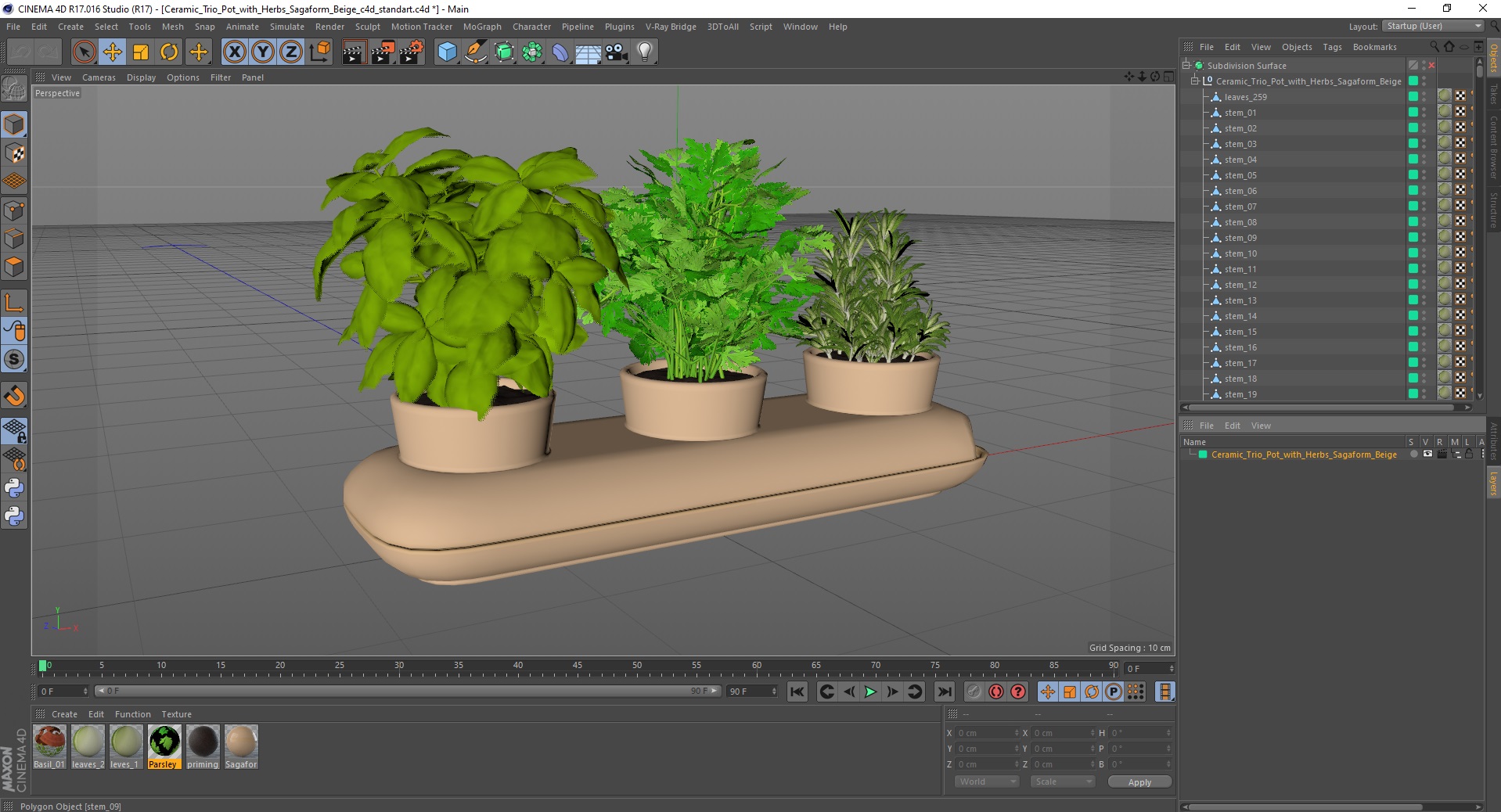1501x812 pixels.
Task: Add a Camera object
Action: 617,52
